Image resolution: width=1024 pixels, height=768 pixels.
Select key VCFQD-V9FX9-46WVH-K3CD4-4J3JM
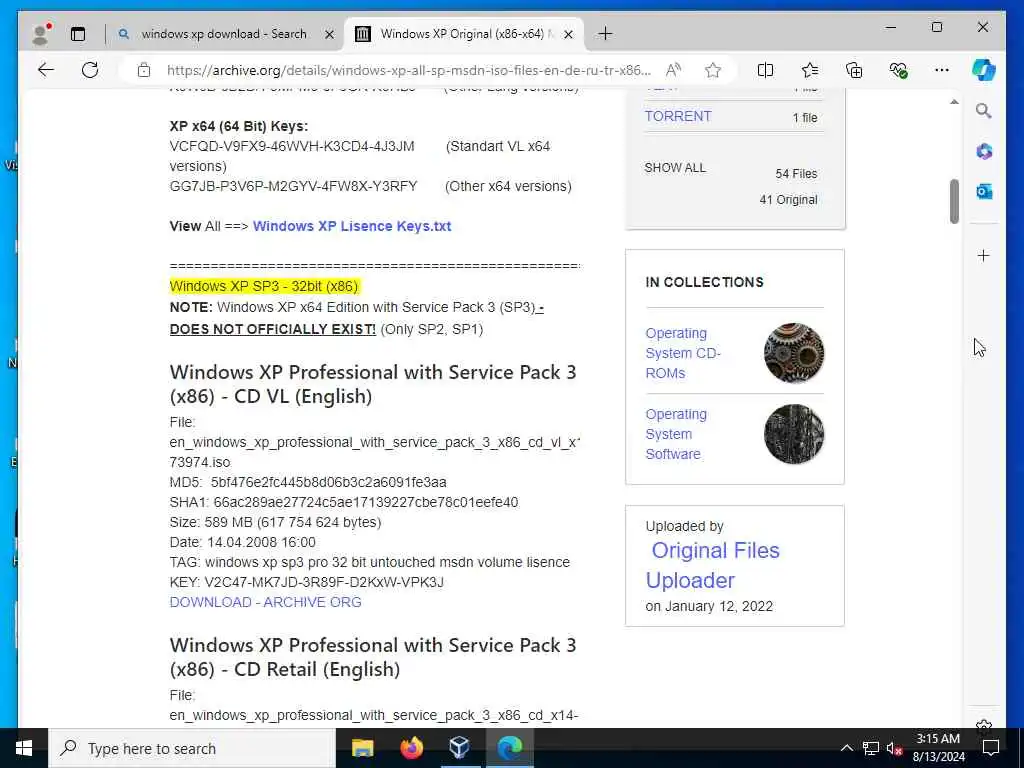(292, 146)
